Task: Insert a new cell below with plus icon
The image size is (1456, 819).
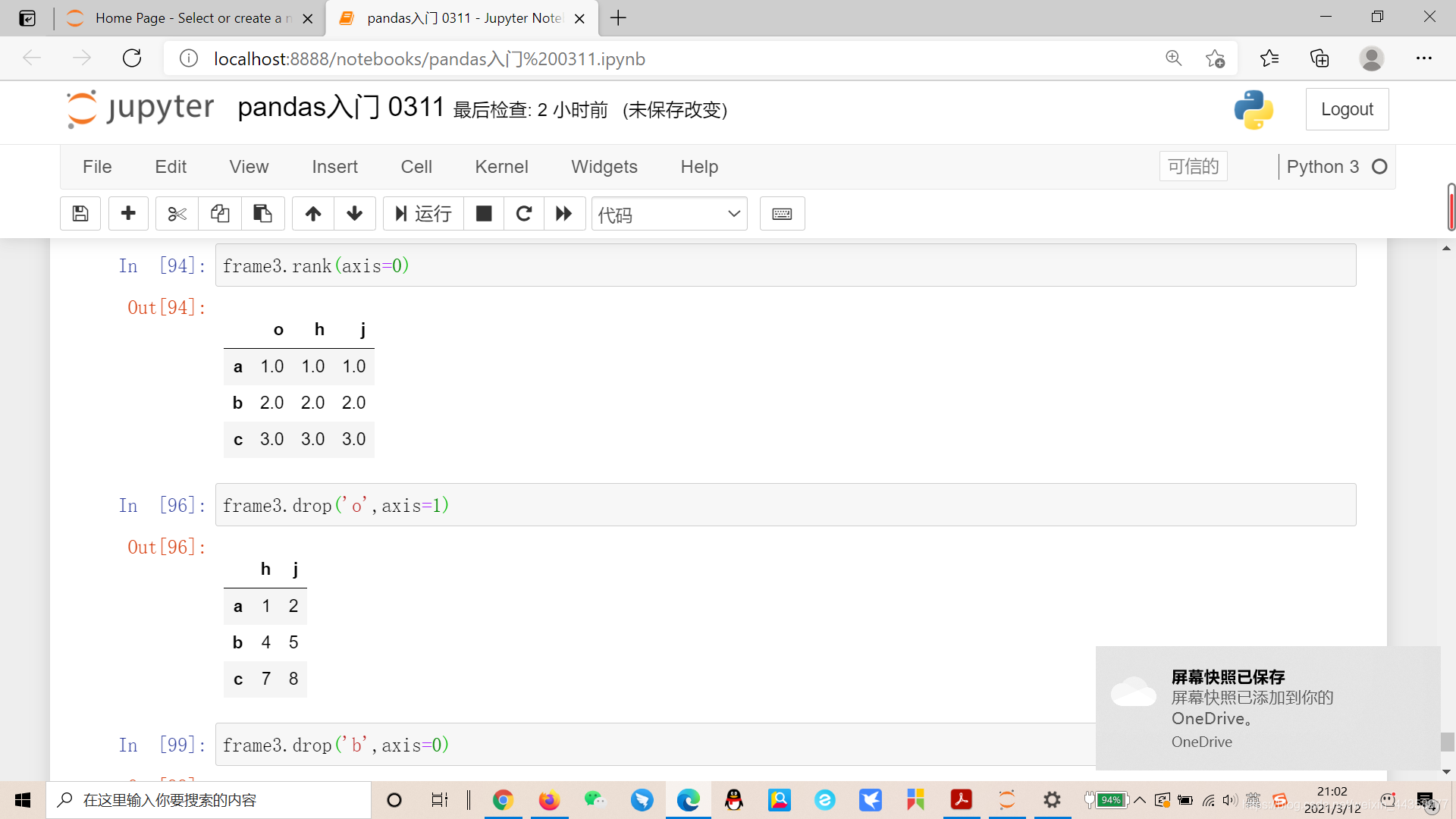Action: tap(128, 213)
